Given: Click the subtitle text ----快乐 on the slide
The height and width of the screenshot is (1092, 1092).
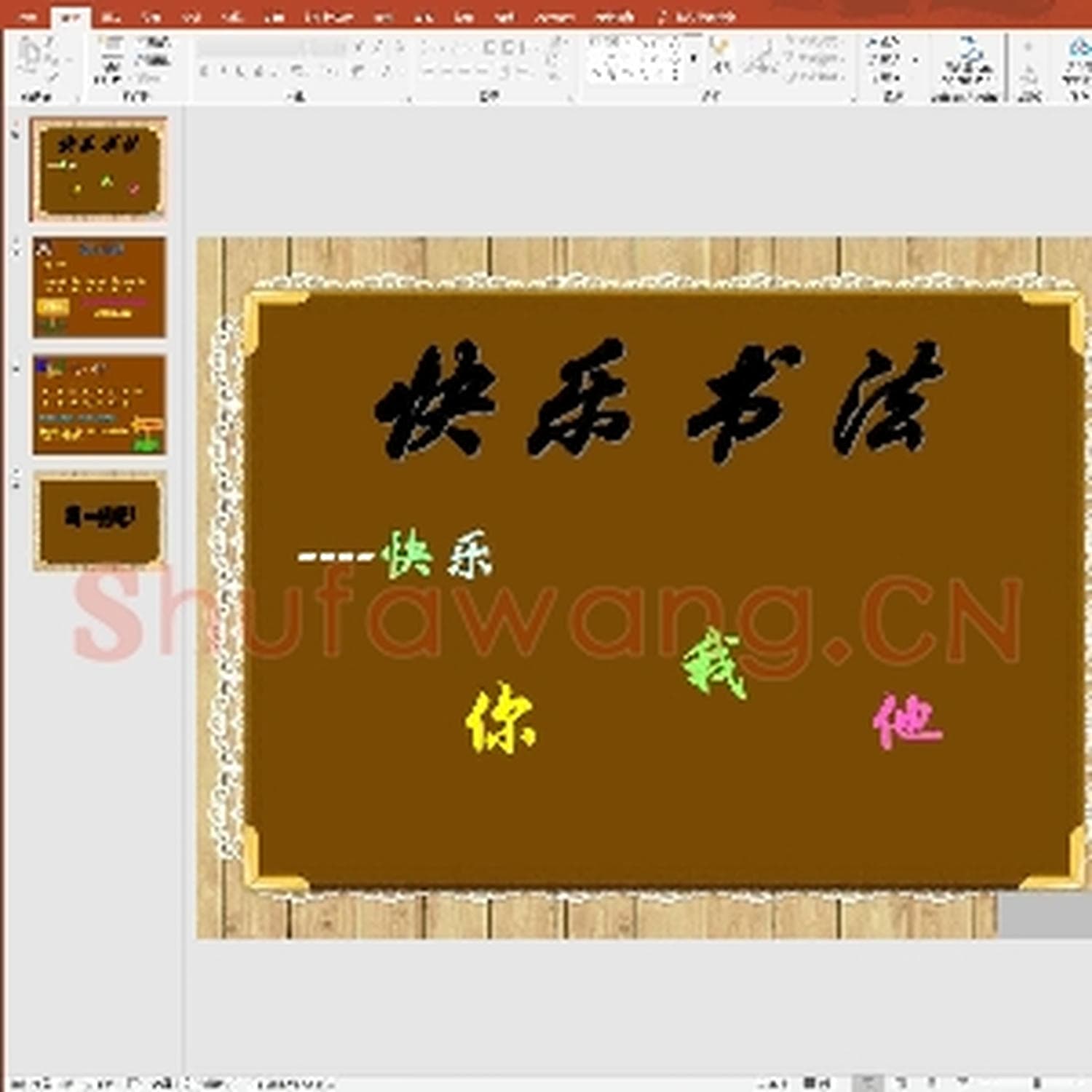Looking at the screenshot, I should tap(395, 555).
